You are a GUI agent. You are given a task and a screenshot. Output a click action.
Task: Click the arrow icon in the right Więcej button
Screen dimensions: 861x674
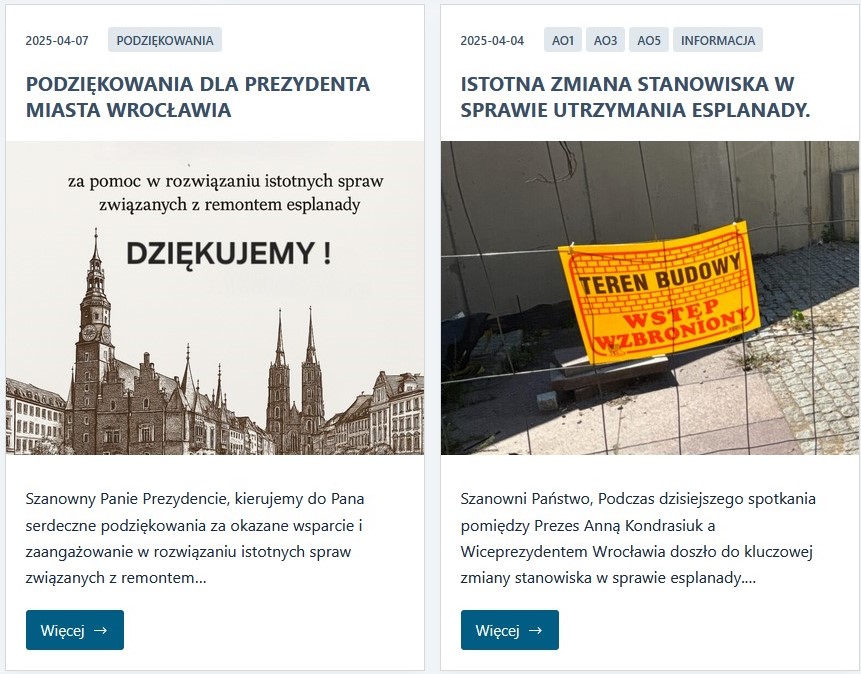535,630
